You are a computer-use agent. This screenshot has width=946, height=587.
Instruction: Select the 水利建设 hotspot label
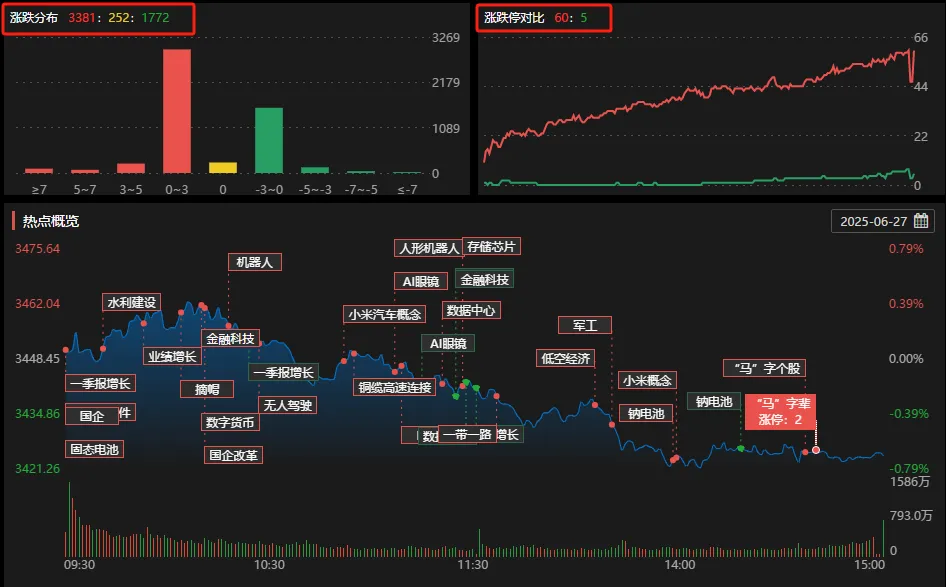coord(131,302)
